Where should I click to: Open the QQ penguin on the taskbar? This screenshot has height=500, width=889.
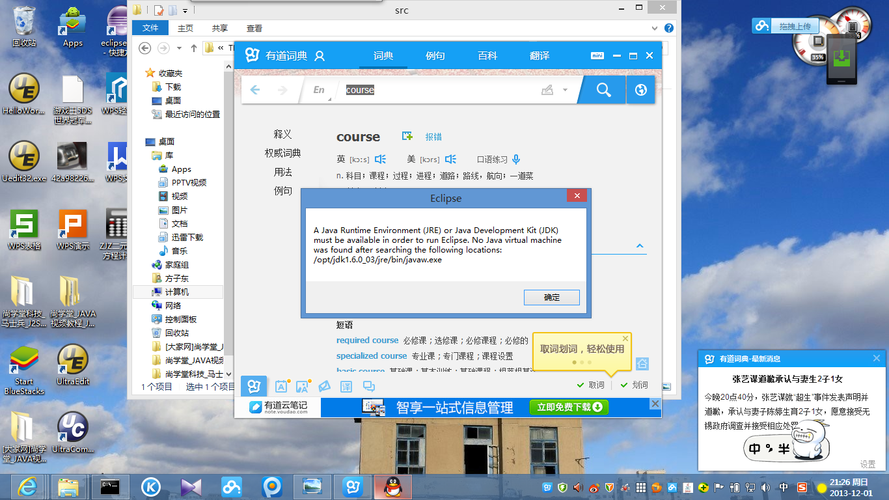tap(393, 487)
